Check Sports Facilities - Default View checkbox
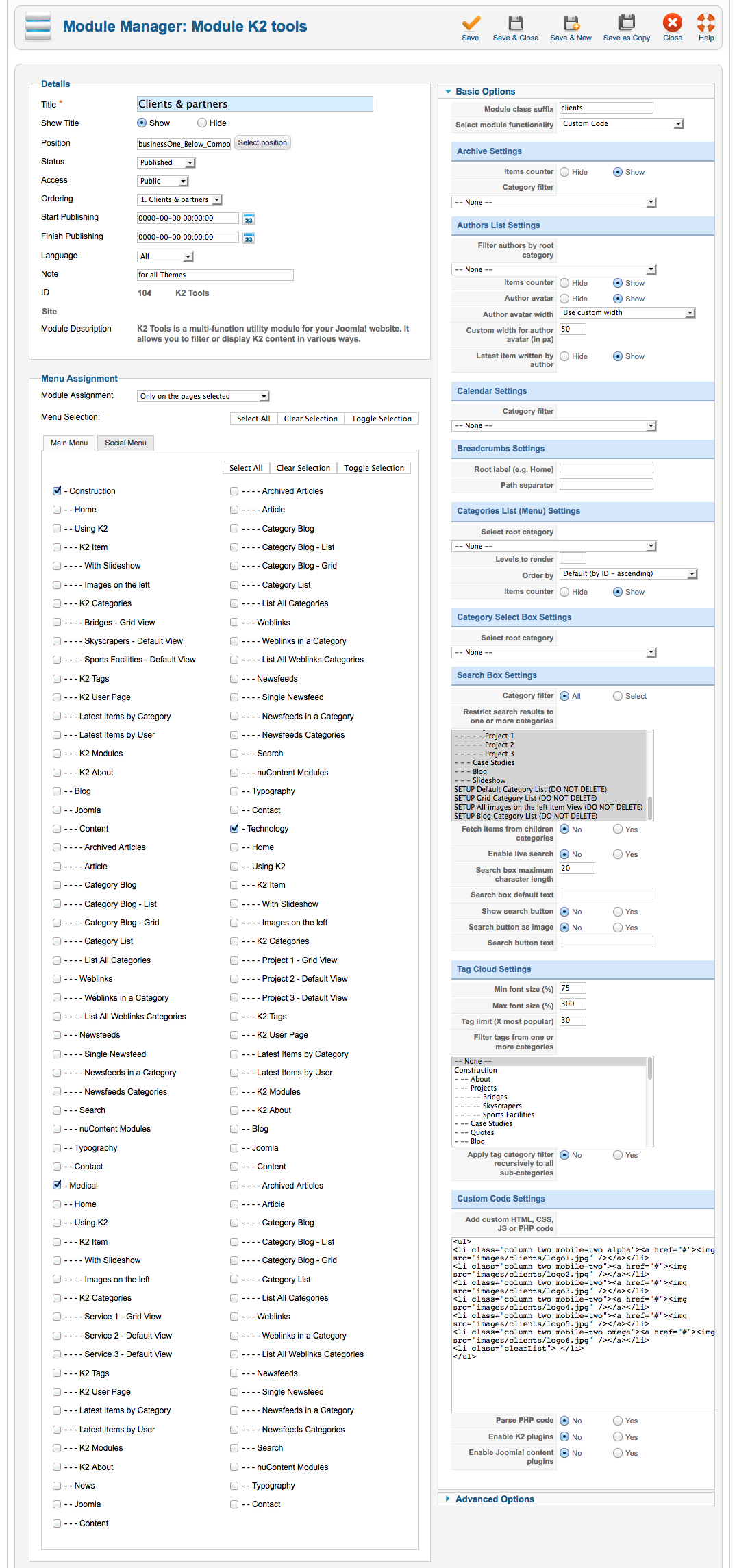This screenshot has width=737, height=1568. 57,660
